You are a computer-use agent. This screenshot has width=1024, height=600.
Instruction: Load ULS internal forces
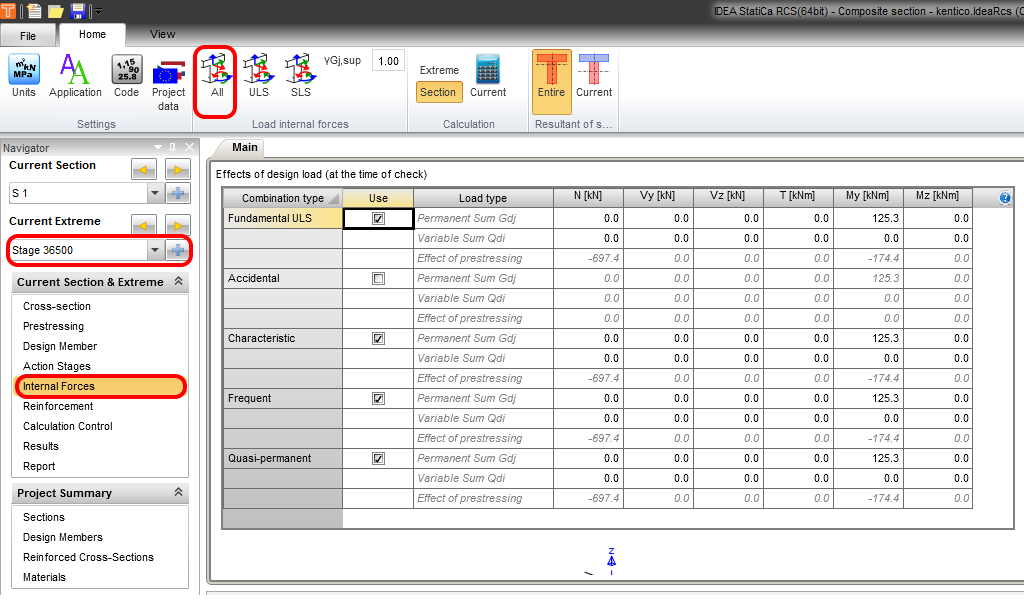[x=258, y=77]
